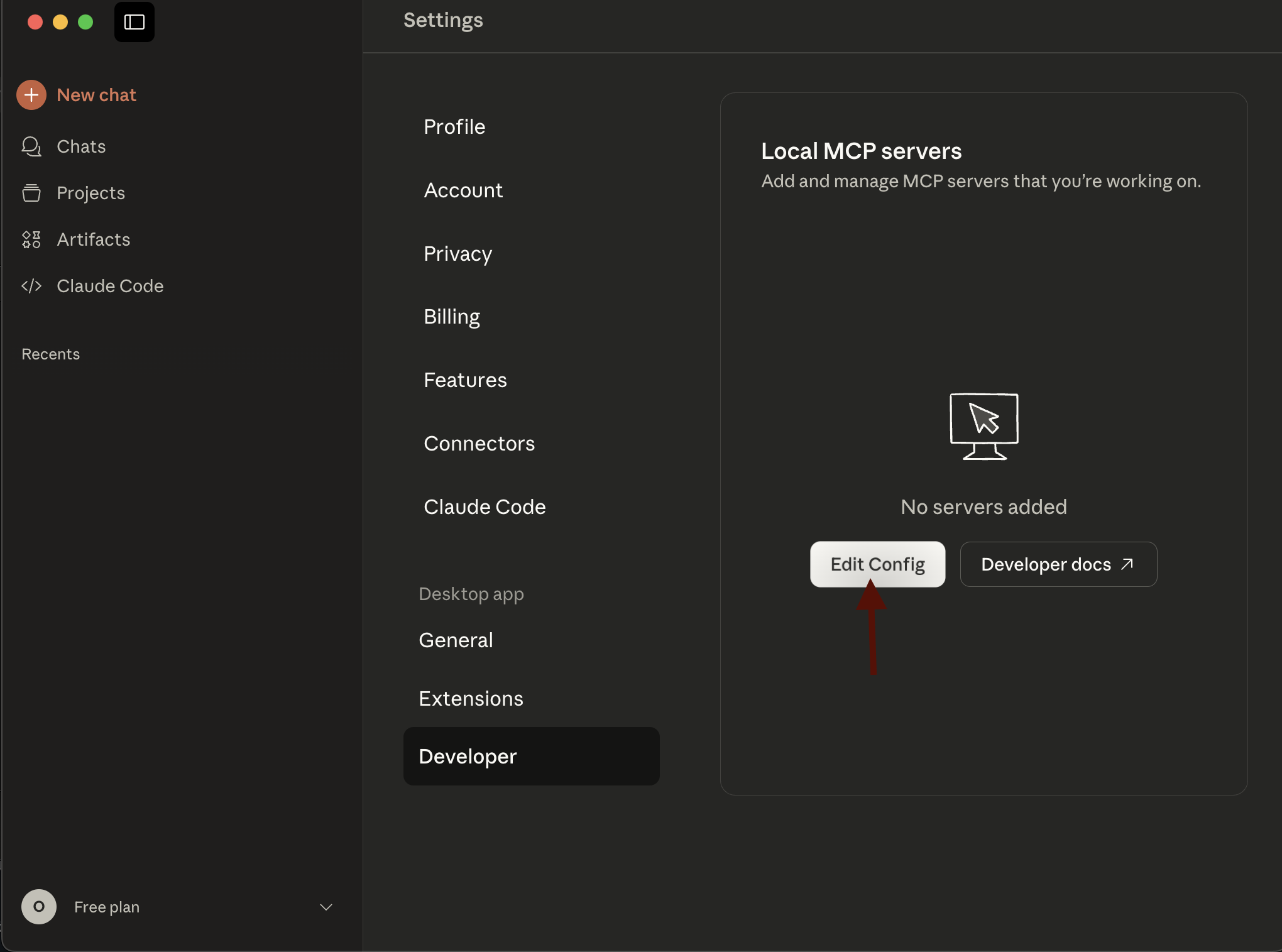Open the Profile settings tab
This screenshot has height=952, width=1282.
[x=454, y=127]
